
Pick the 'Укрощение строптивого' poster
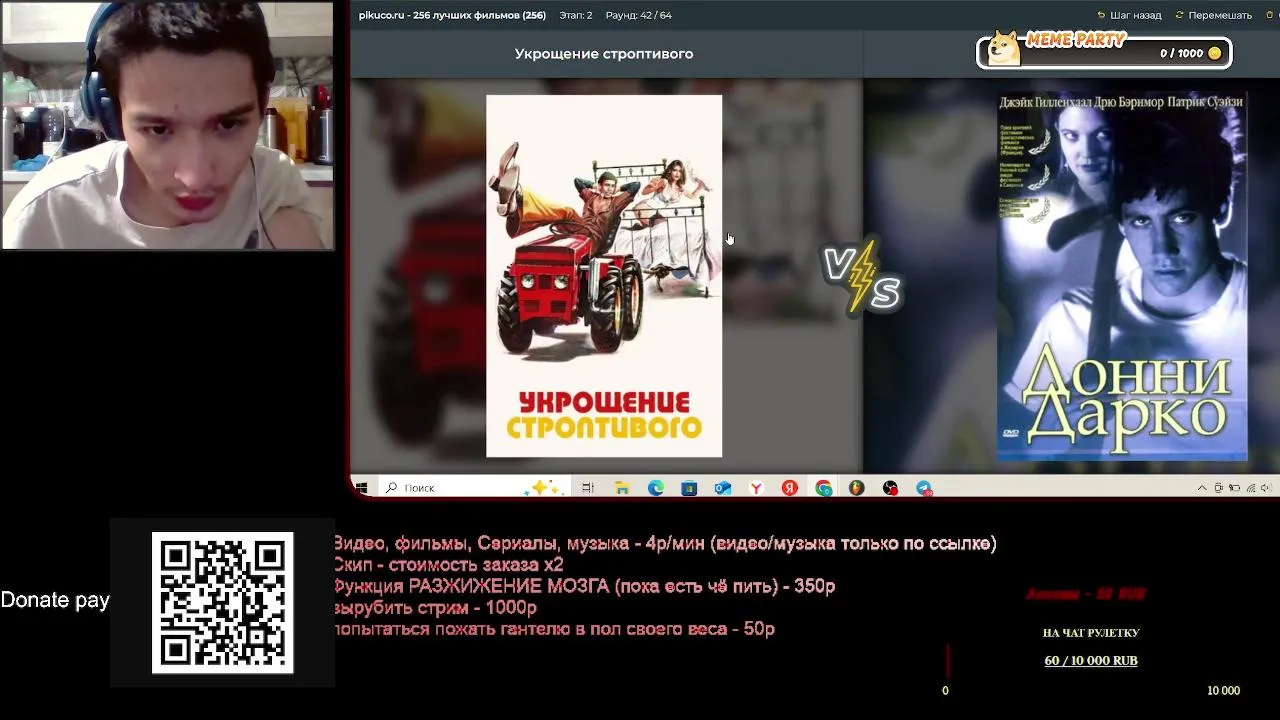point(604,276)
